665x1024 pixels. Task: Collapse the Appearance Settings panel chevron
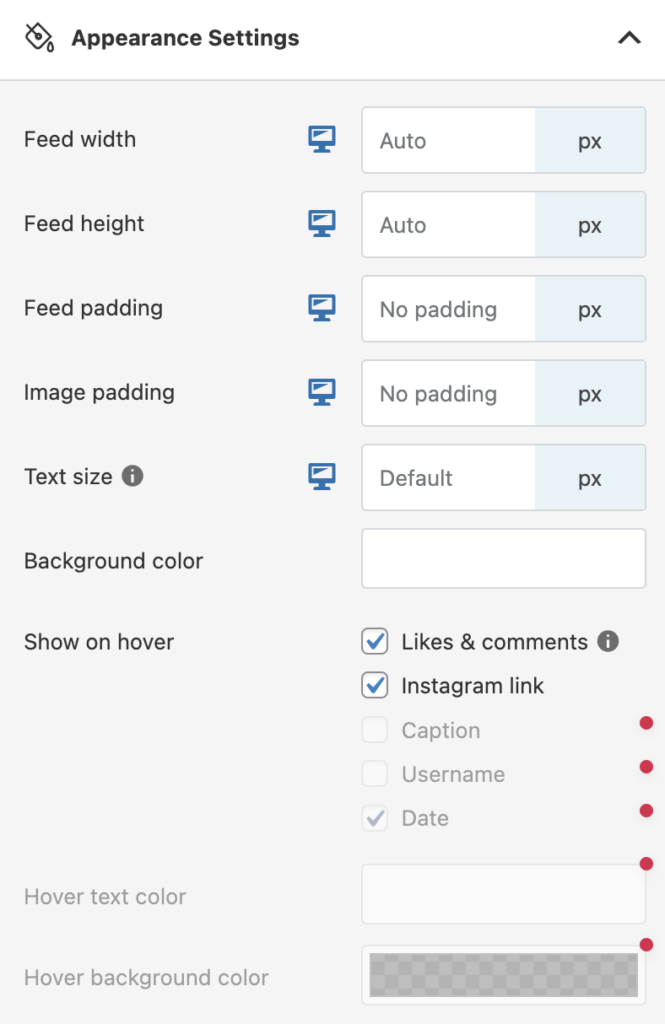[629, 39]
